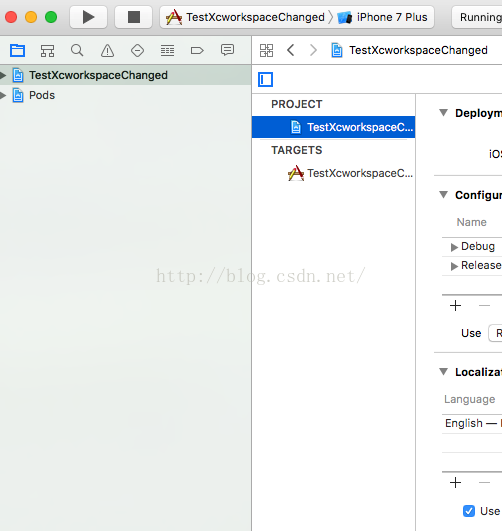Collapse the Configurations section
Screen dimensions: 502x531
tap(443, 195)
